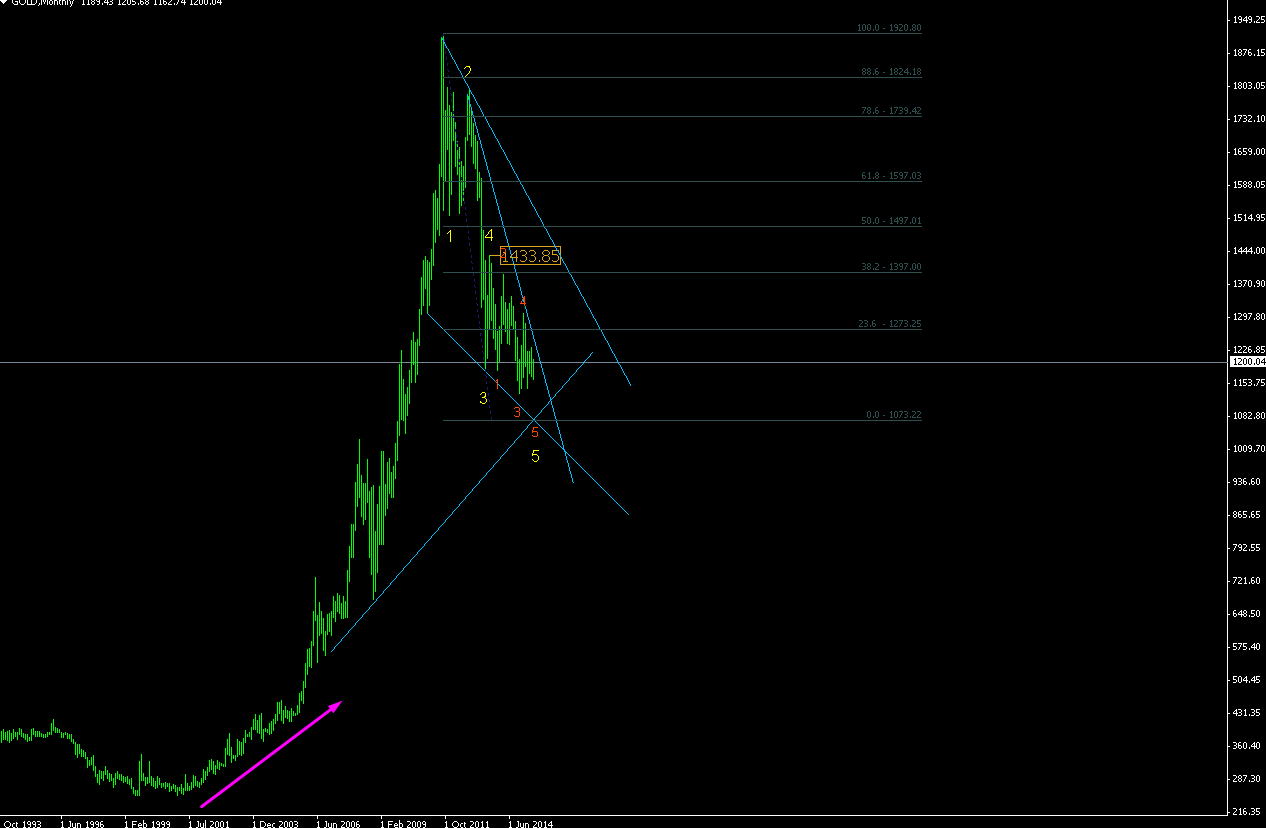This screenshot has width=1266, height=828.
Task: Select the orange 1433.85 price label box
Action: [530, 256]
